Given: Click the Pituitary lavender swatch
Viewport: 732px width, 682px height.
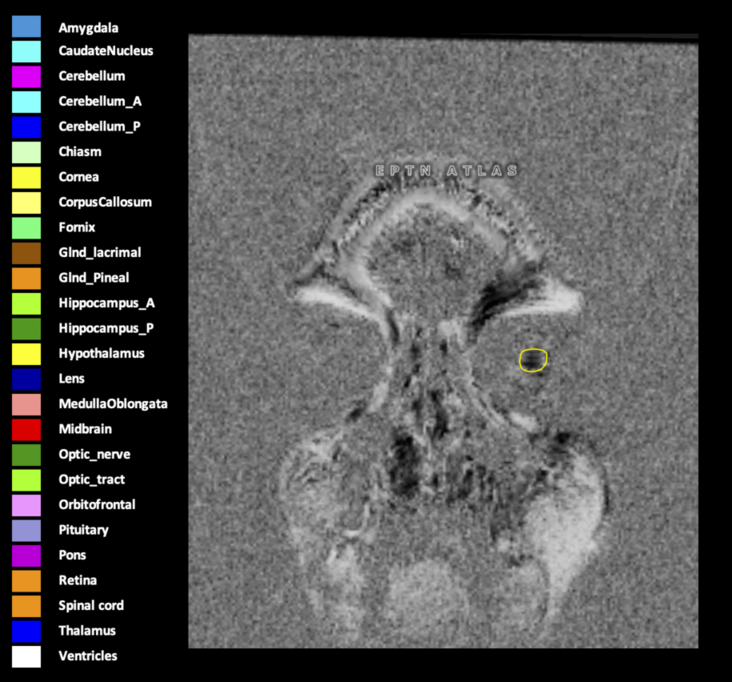Looking at the screenshot, I should point(26,530).
